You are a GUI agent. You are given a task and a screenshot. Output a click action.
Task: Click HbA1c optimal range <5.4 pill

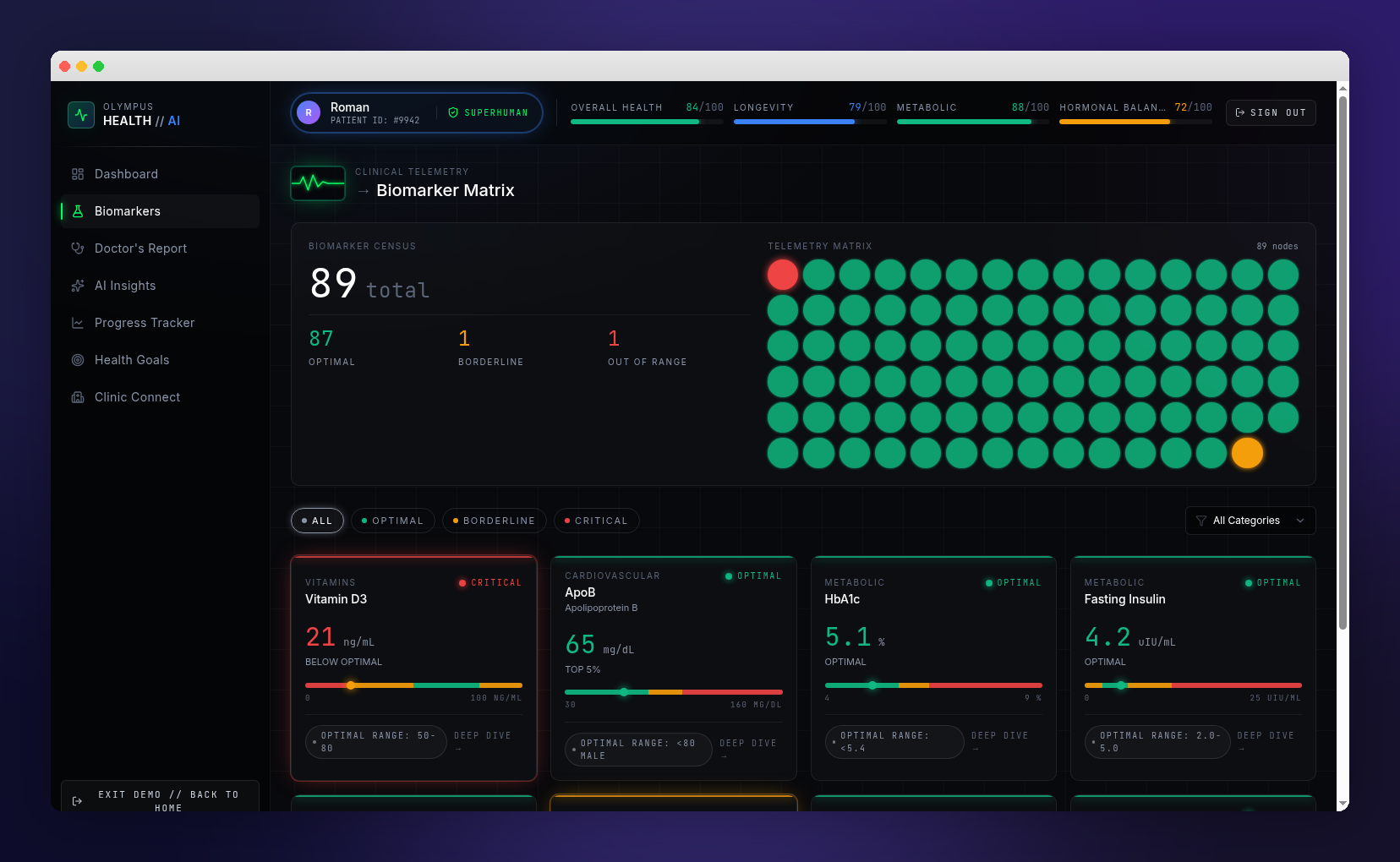point(894,742)
